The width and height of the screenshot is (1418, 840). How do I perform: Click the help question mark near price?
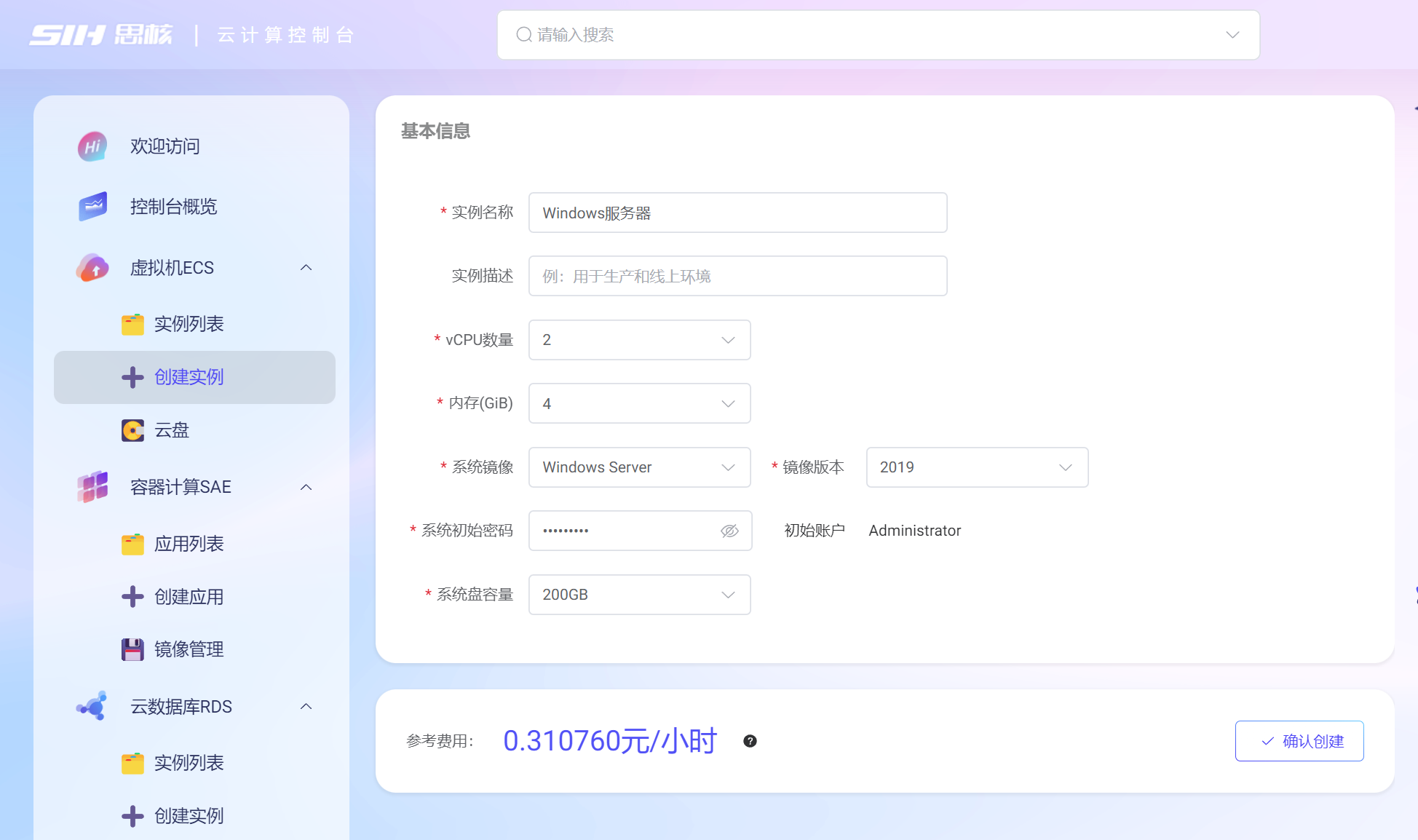pos(750,741)
